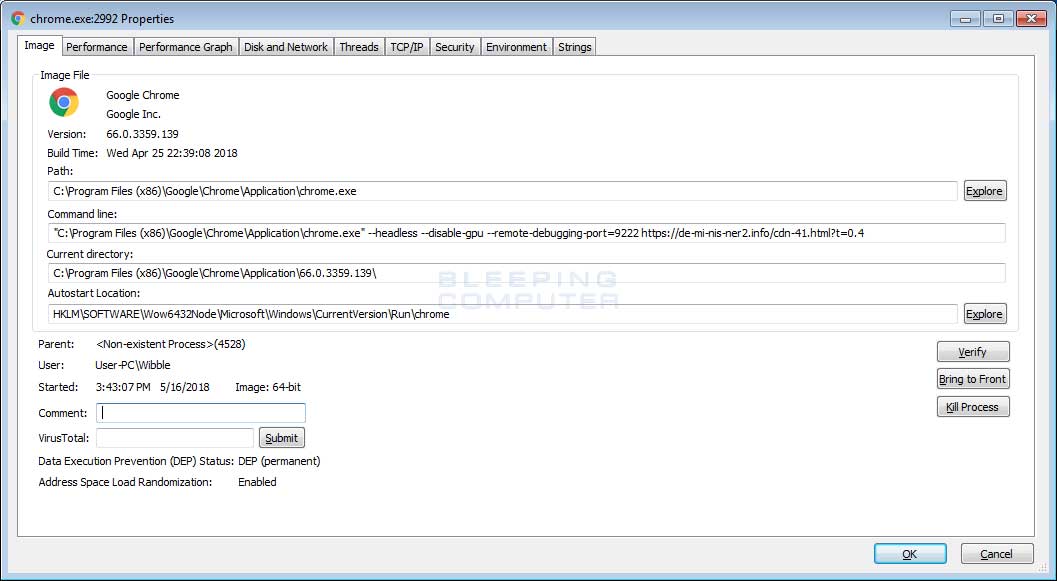1057x581 pixels.
Task: Switch to the Environment tab
Action: click(516, 47)
